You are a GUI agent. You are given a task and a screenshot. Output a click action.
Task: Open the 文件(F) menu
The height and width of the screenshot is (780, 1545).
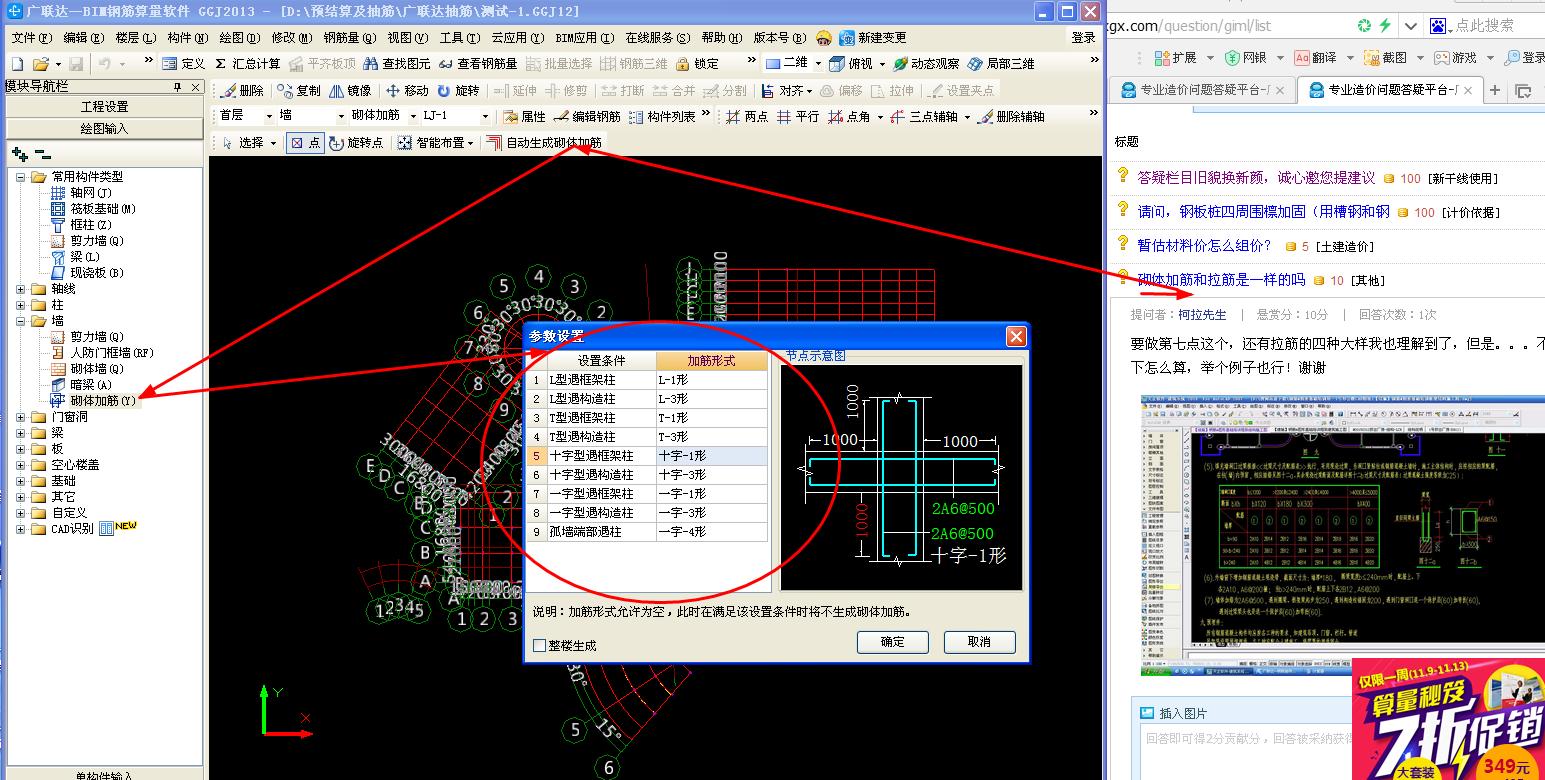tap(31, 37)
